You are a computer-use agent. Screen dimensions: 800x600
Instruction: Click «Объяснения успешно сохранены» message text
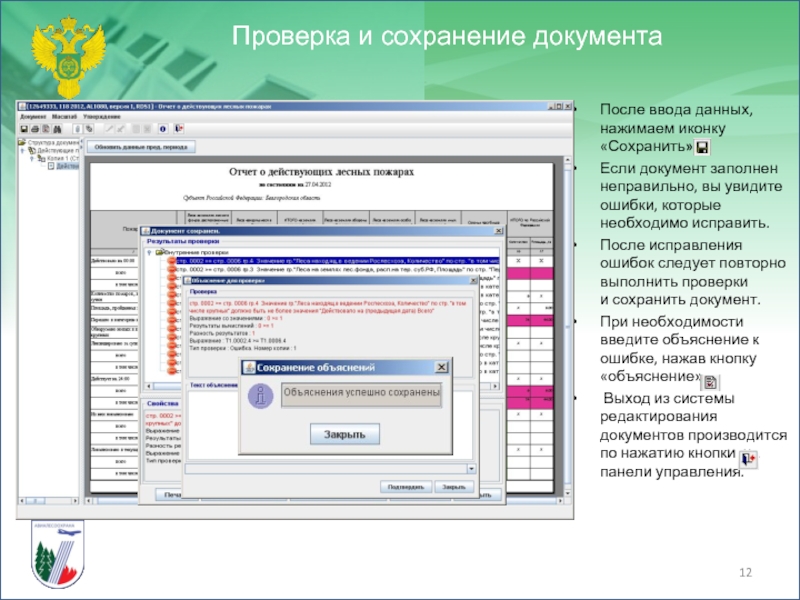pos(361,392)
